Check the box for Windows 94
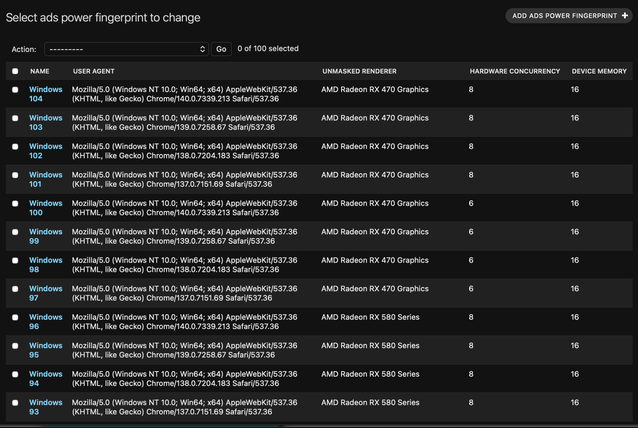 coord(15,374)
